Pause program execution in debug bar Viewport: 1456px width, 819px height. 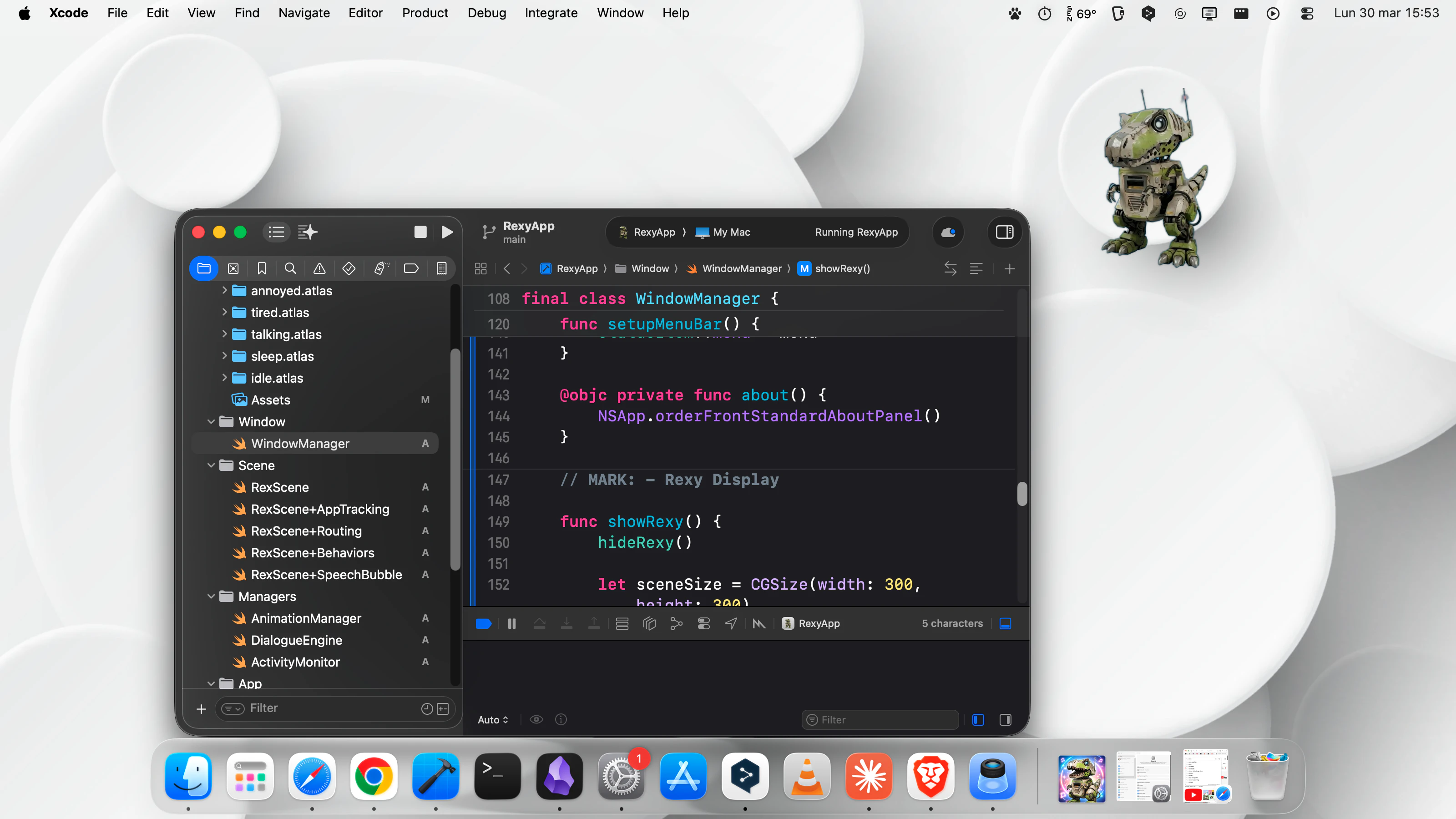pos(511,623)
